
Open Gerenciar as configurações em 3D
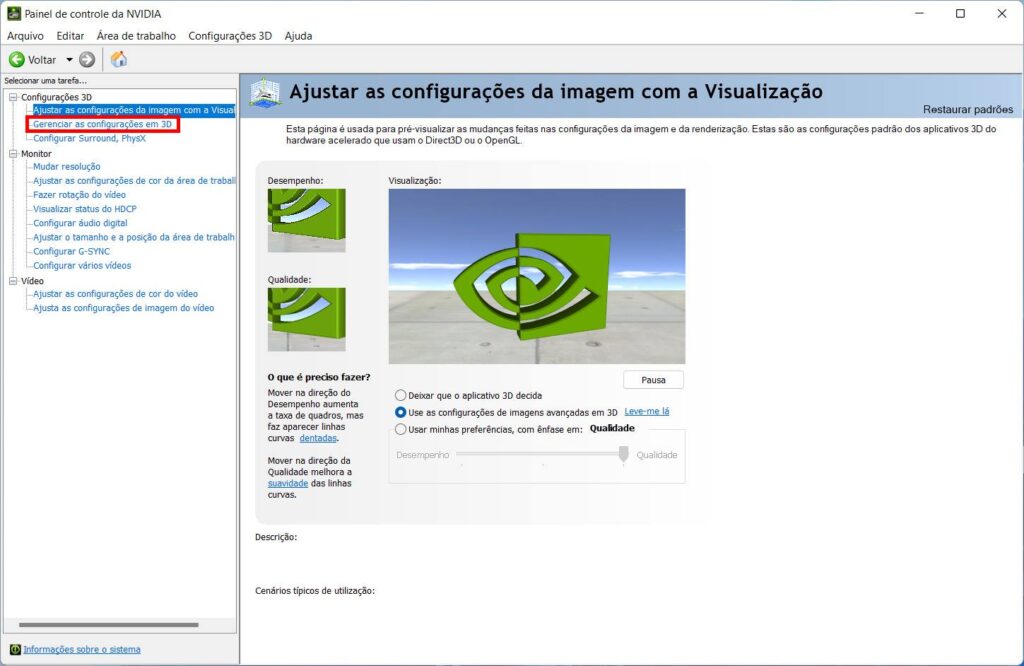click(x=103, y=124)
